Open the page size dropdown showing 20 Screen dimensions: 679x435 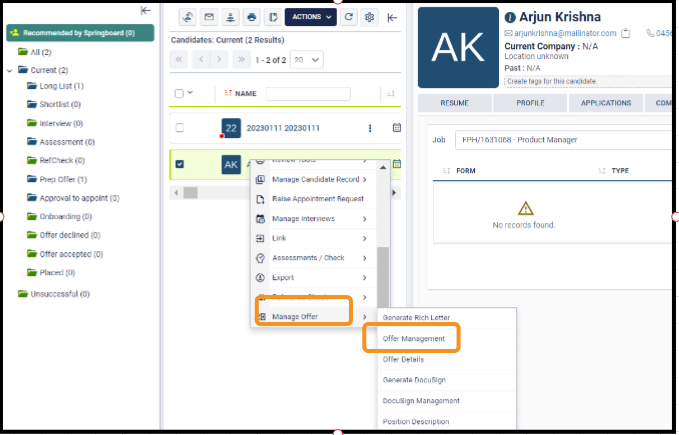coord(306,60)
